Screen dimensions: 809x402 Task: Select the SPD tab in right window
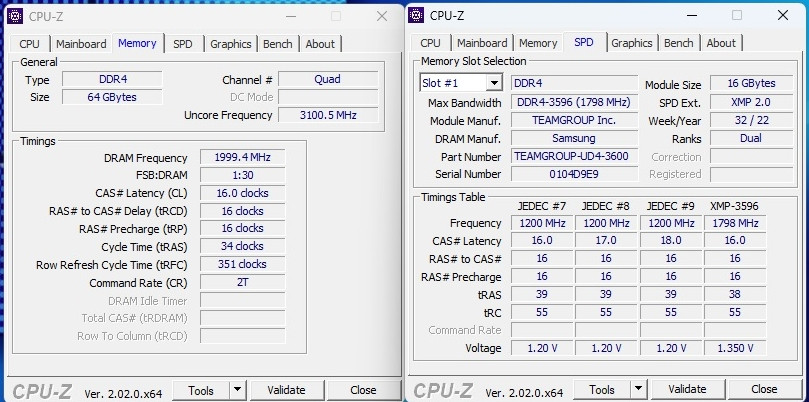click(x=584, y=42)
